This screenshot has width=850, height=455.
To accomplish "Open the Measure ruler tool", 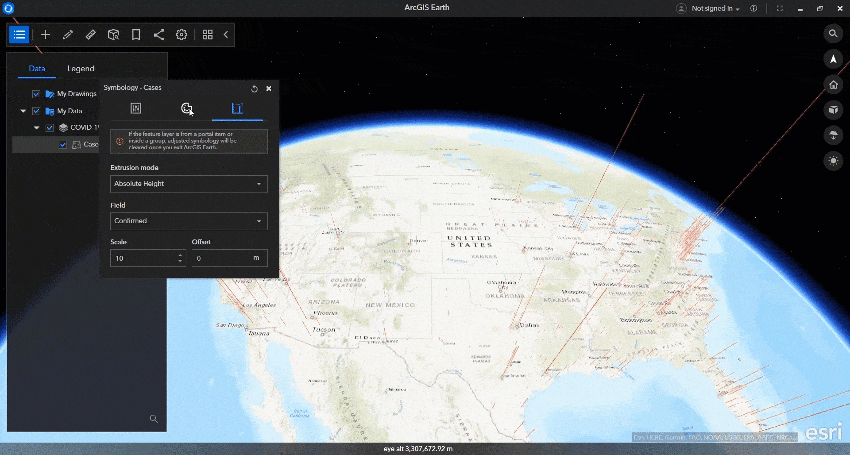I will [91, 35].
